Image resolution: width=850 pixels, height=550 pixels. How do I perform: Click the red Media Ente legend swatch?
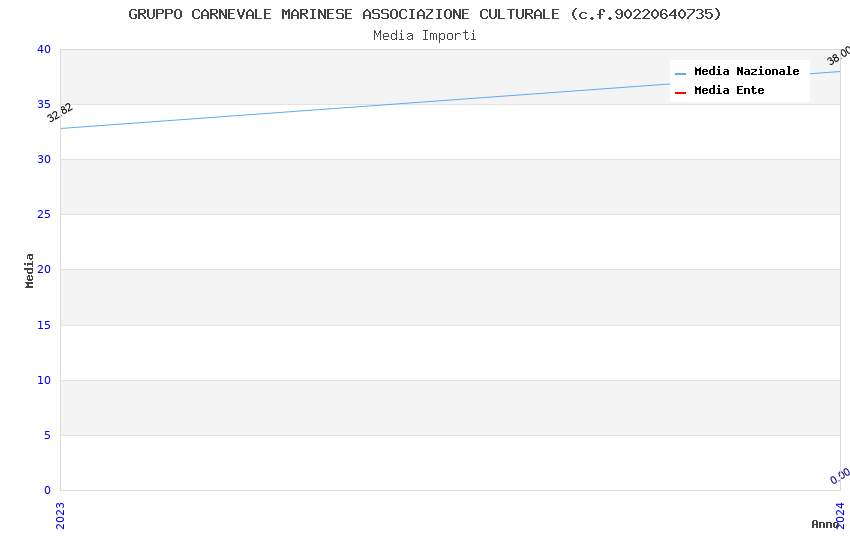pos(680,93)
